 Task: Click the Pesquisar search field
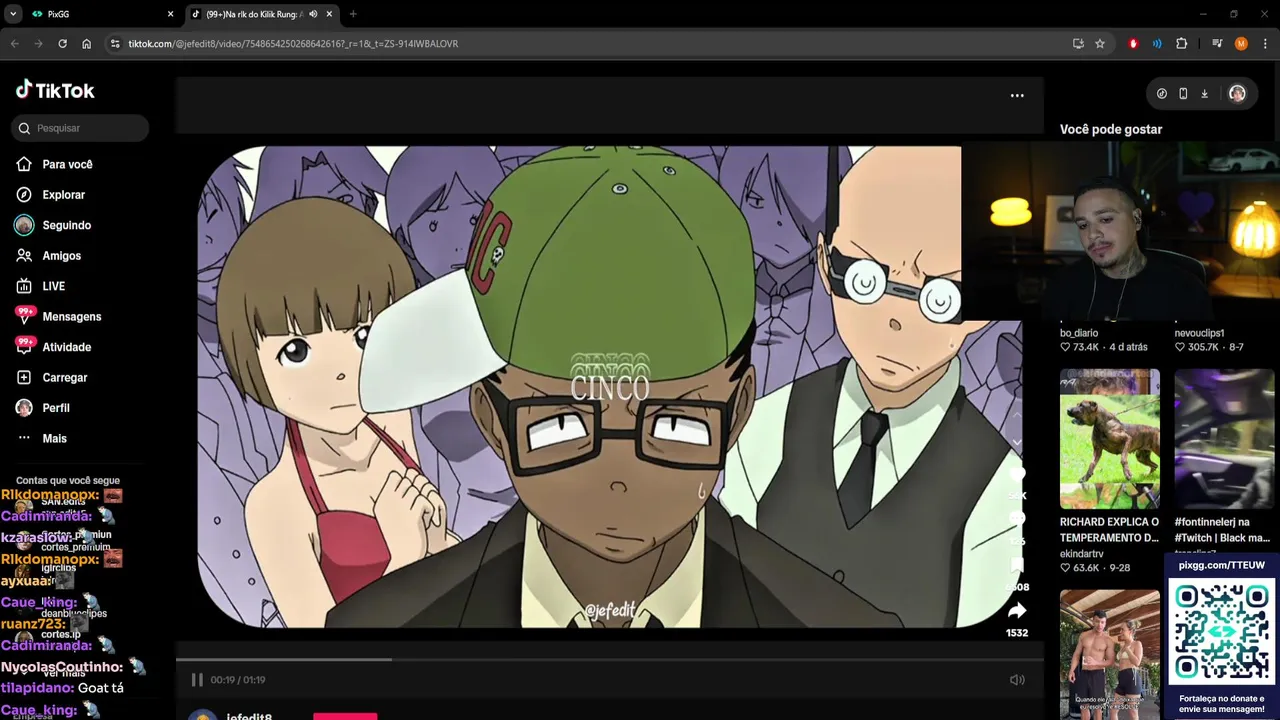(x=80, y=128)
